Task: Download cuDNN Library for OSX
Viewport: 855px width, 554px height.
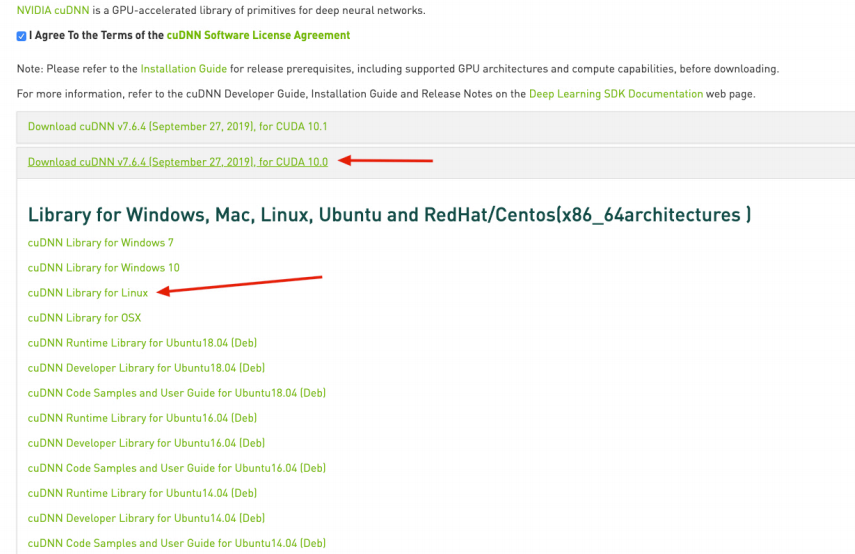Action: pyautogui.click(x=85, y=318)
